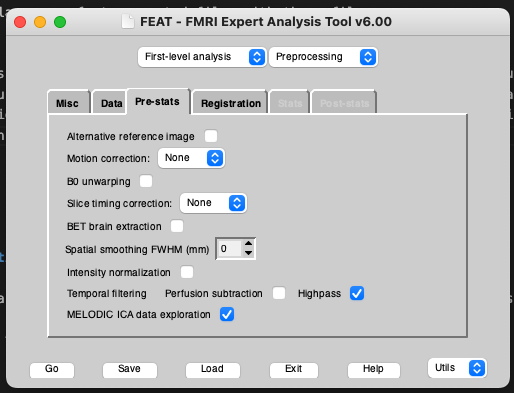This screenshot has width=514, height=393.
Task: Increase spatial smoothing FWHM with up arrow
Action: pos(248,243)
